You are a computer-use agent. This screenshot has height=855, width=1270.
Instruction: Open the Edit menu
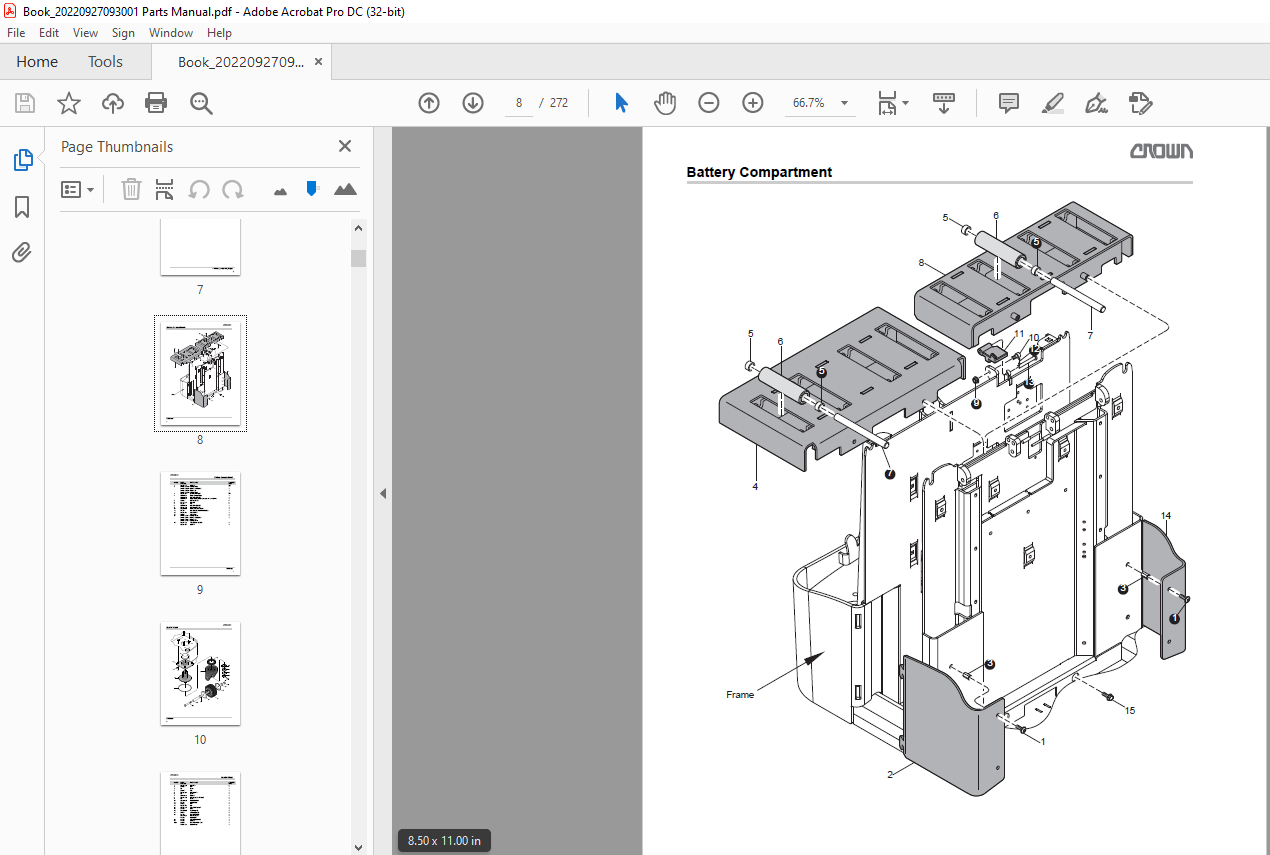coord(49,33)
